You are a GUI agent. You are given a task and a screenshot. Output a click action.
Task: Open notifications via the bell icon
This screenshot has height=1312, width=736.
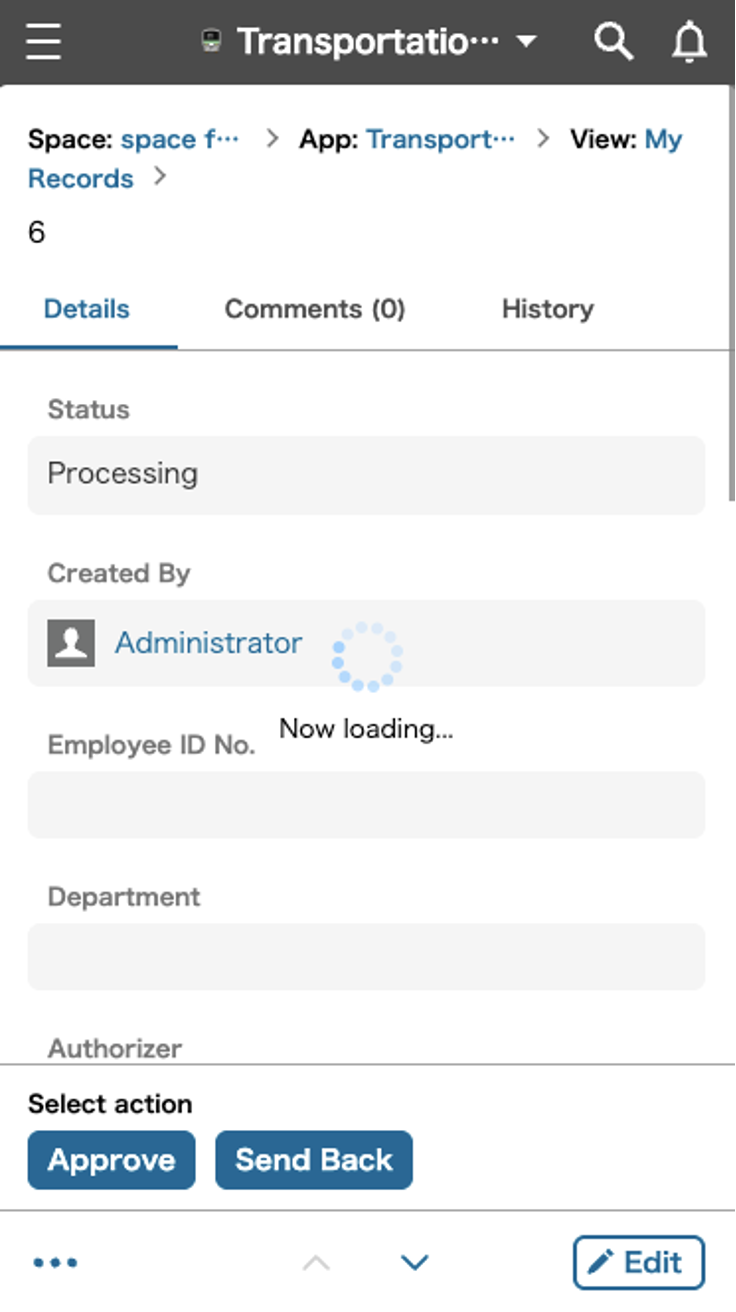pos(688,41)
